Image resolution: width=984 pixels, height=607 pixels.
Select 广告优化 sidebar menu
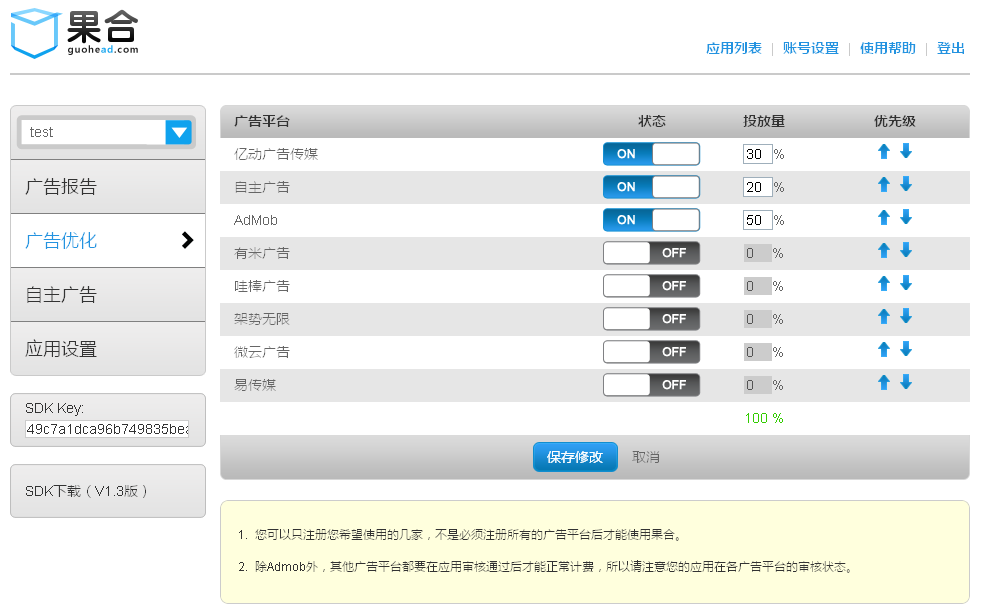pos(108,240)
